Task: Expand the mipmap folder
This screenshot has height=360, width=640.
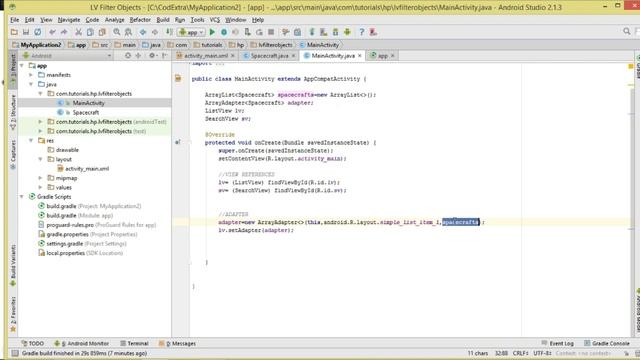Action: [x=40, y=178]
